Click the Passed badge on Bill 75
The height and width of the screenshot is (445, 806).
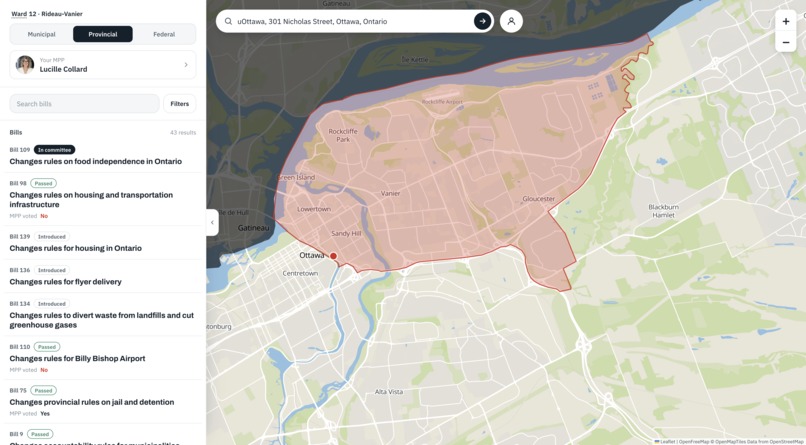click(44, 391)
